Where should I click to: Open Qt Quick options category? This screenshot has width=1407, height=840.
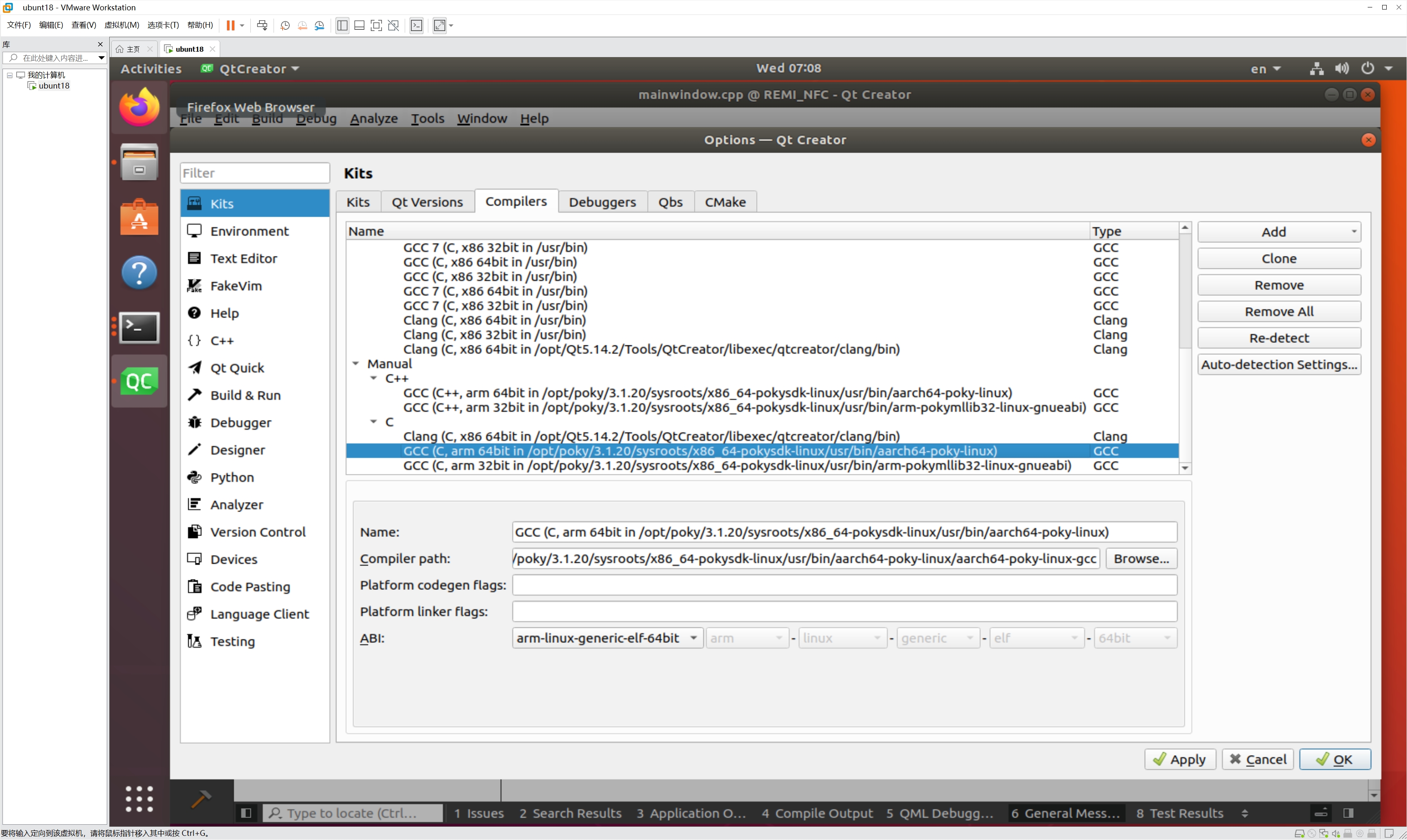pyautogui.click(x=255, y=368)
